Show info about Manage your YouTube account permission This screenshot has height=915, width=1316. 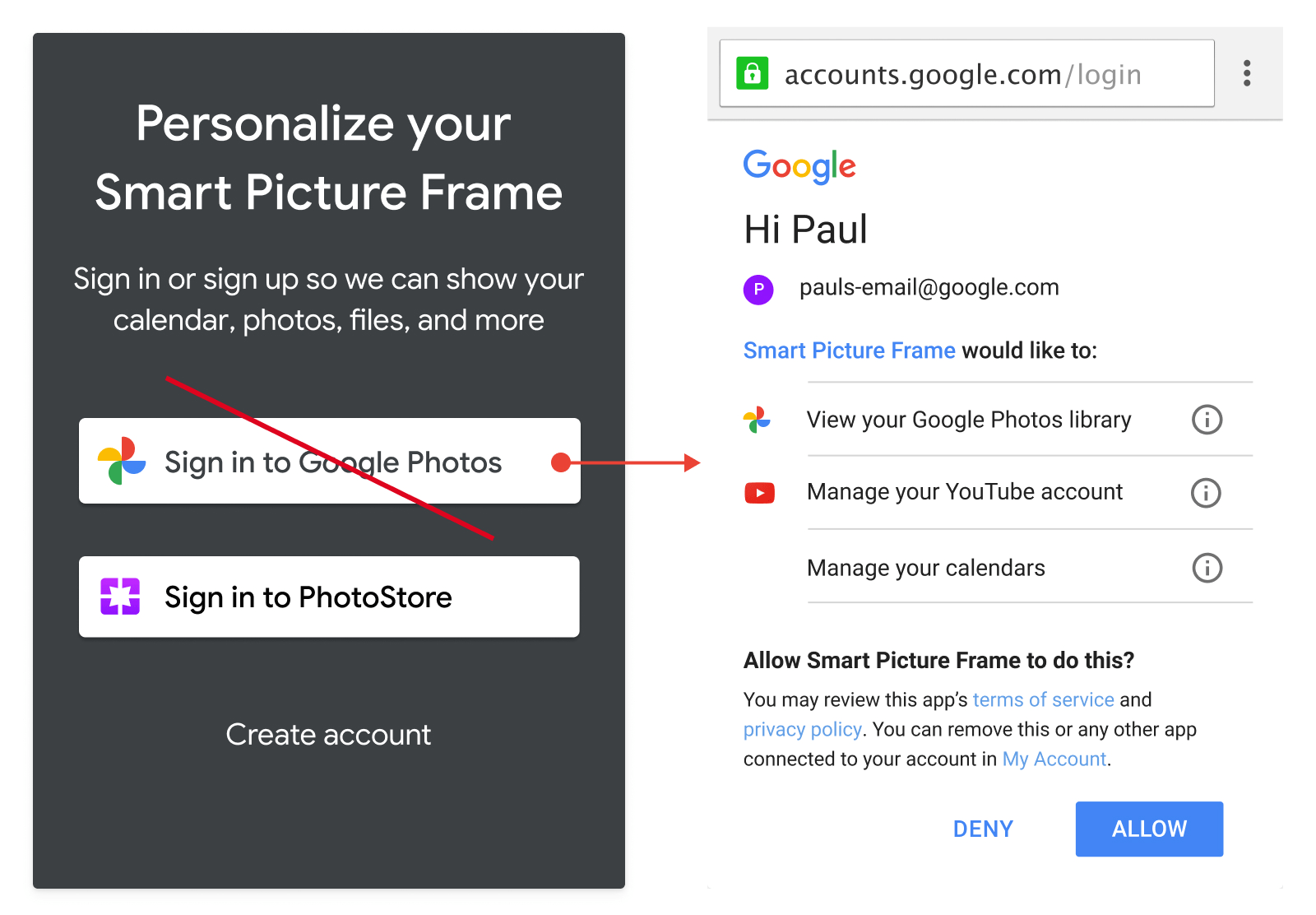pos(1206,492)
